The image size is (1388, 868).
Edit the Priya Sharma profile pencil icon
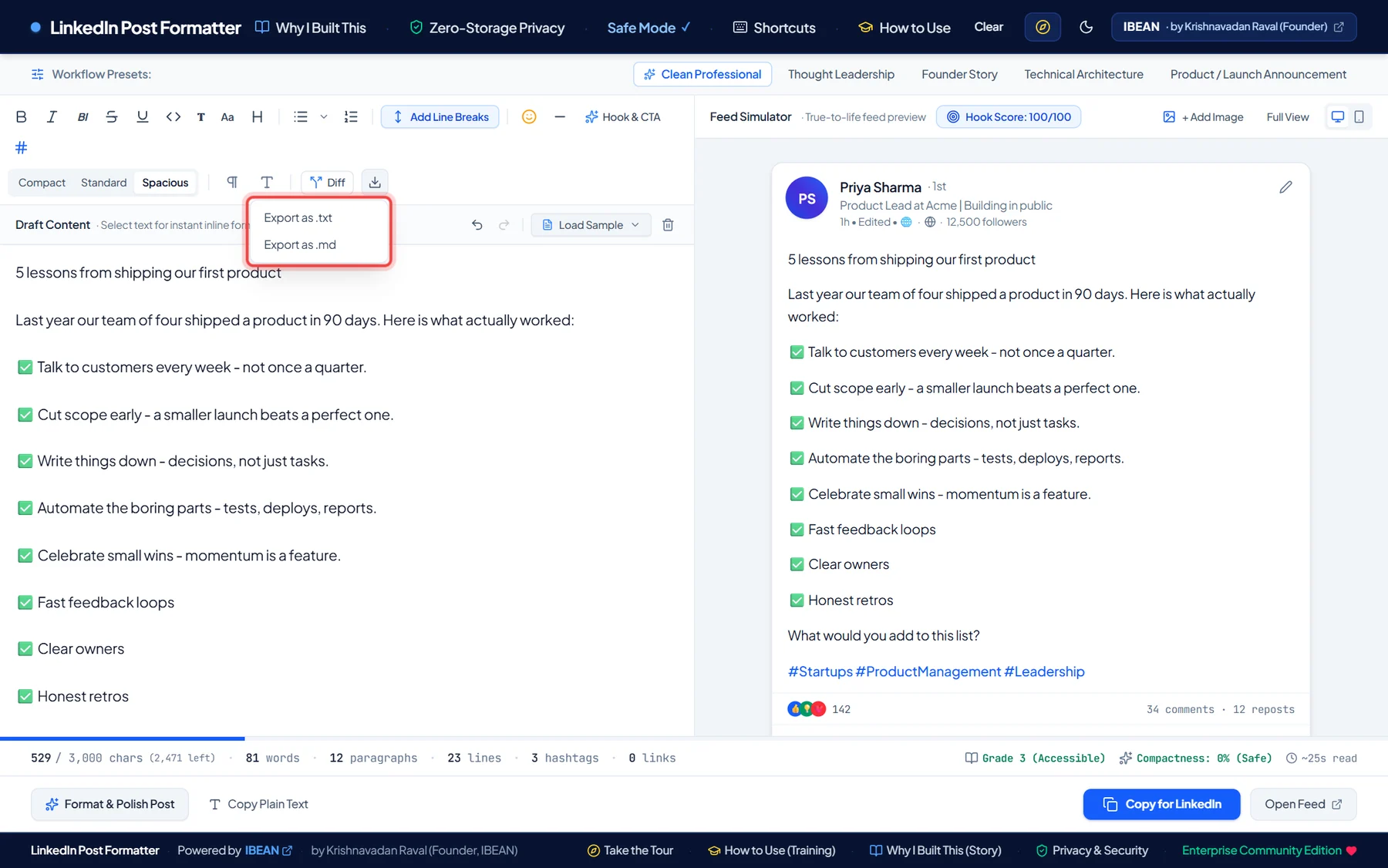[x=1285, y=187]
